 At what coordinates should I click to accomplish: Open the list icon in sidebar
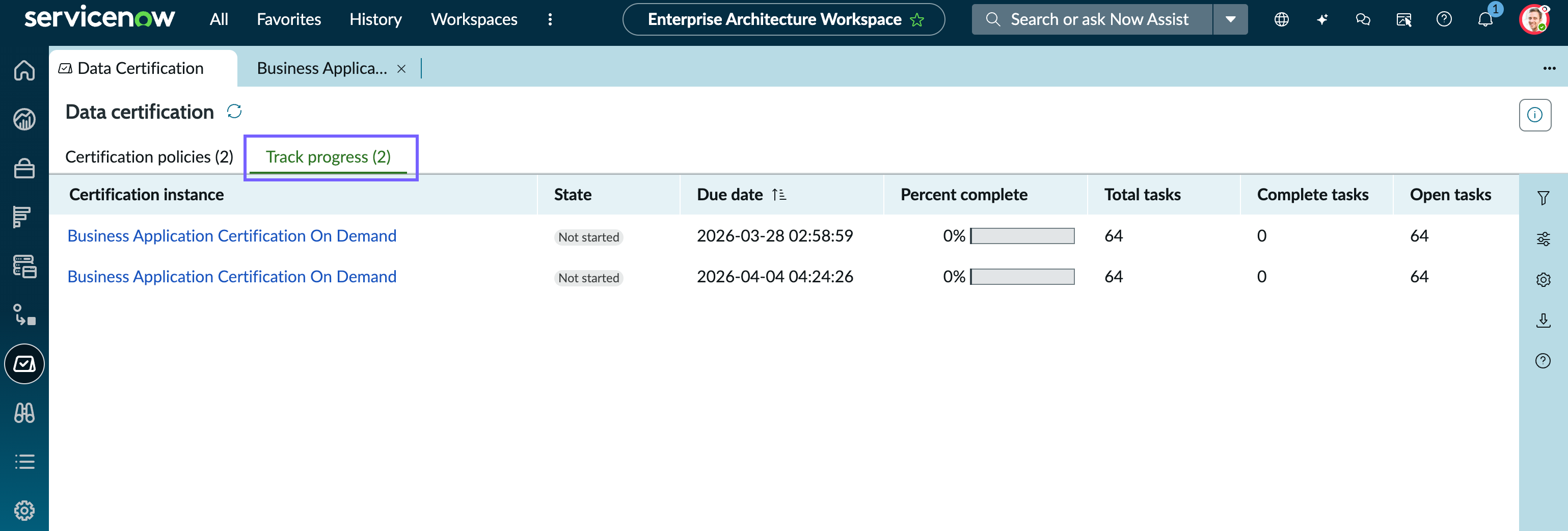click(24, 462)
